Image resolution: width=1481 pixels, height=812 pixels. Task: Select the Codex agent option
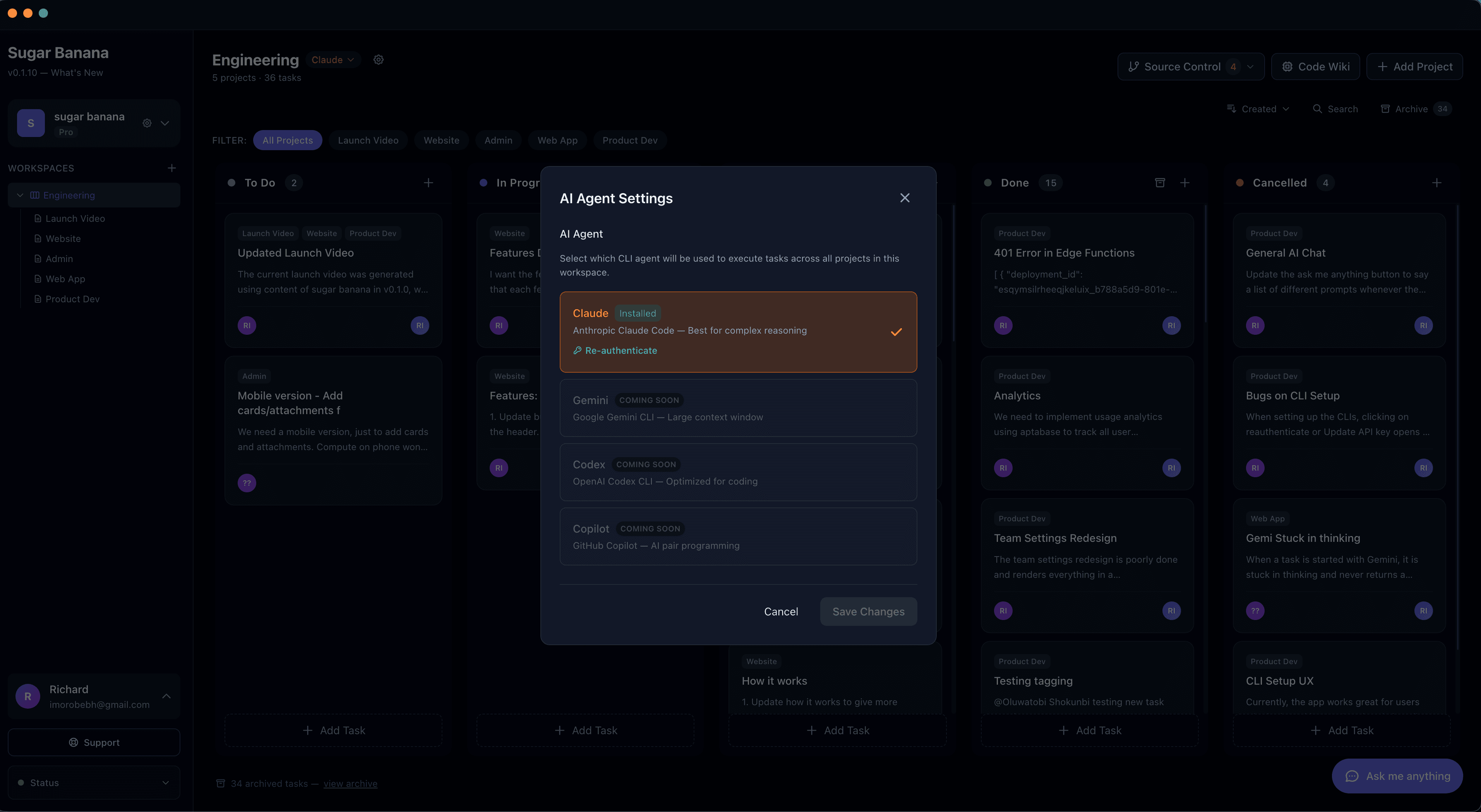tap(738, 472)
